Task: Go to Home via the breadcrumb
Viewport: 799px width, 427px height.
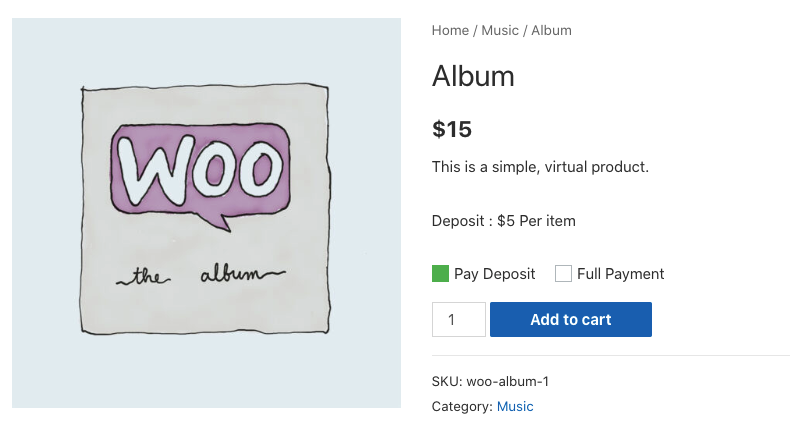Action: [x=450, y=30]
